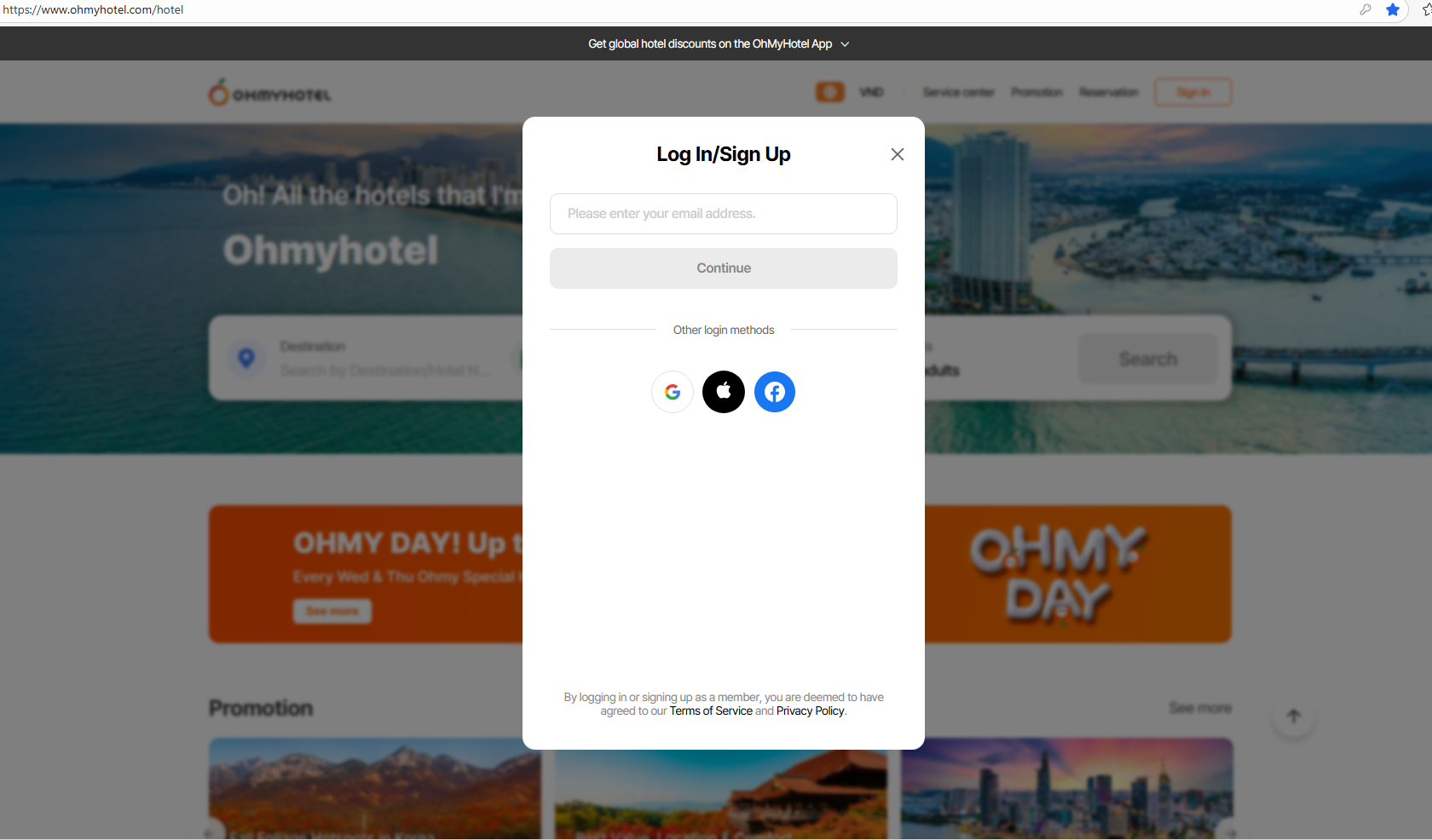Click the email address input field
Screen dimensions: 1432x840
point(723,214)
